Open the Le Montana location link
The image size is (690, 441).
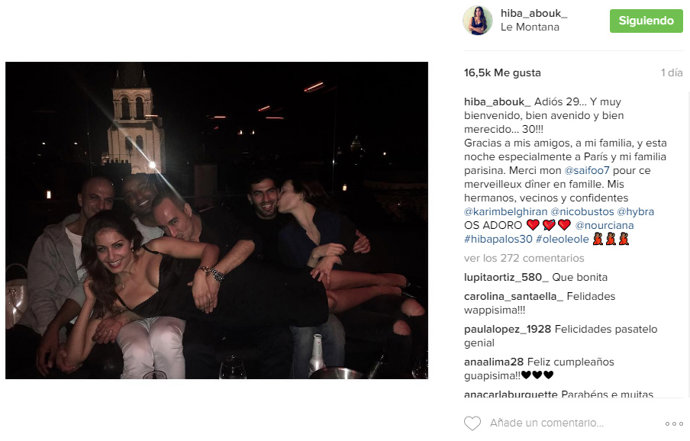point(530,27)
